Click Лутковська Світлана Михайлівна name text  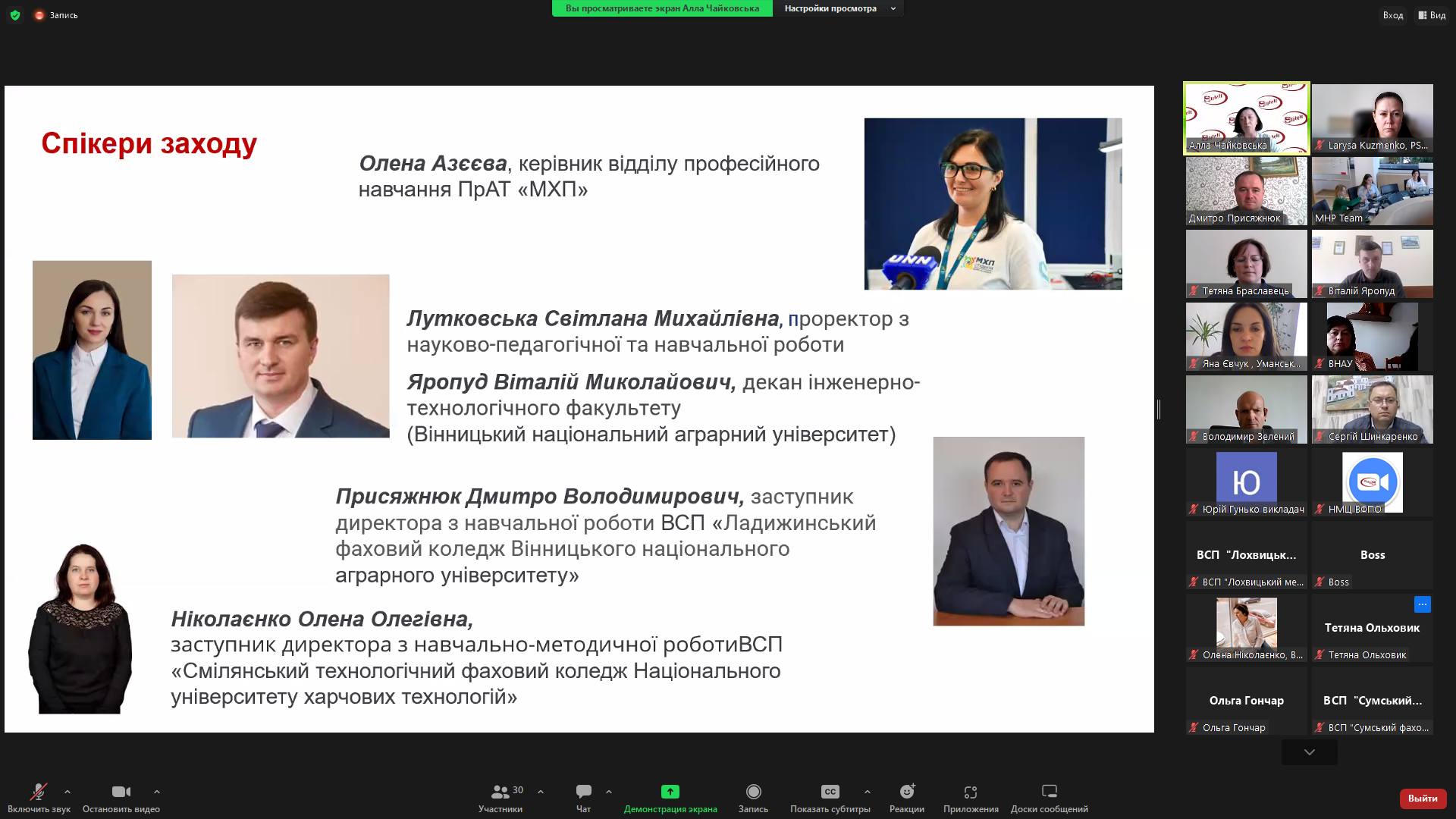click(593, 318)
